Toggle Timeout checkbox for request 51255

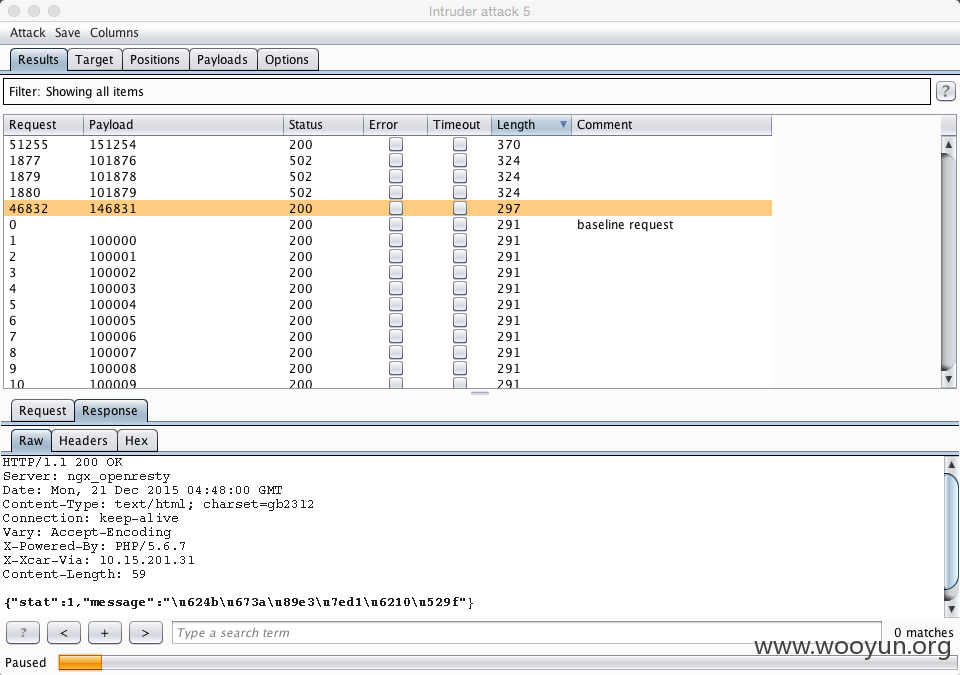click(x=460, y=144)
